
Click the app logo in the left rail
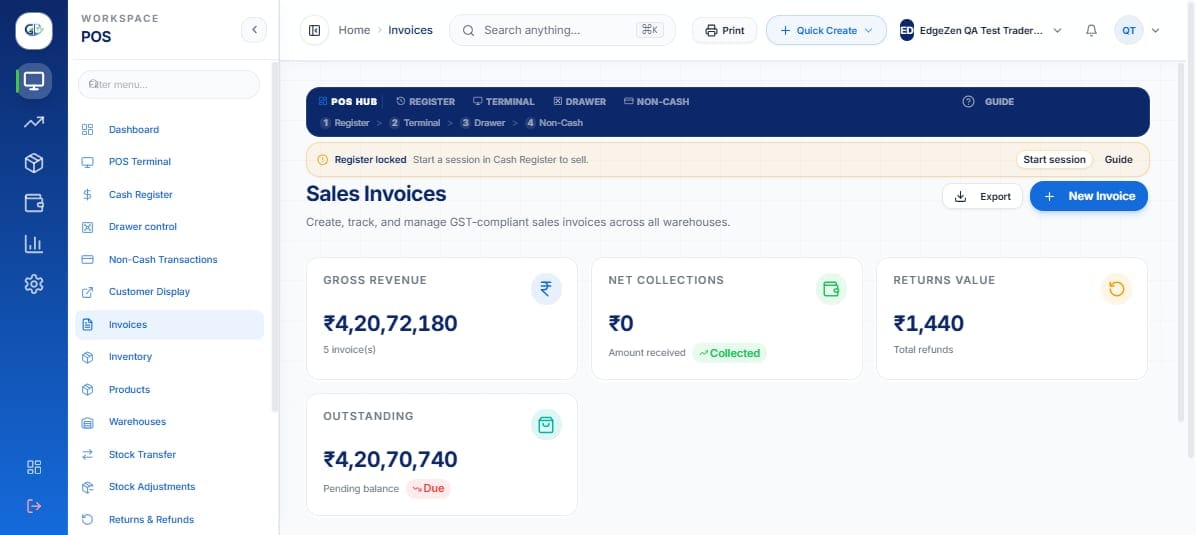pyautogui.click(x=34, y=31)
